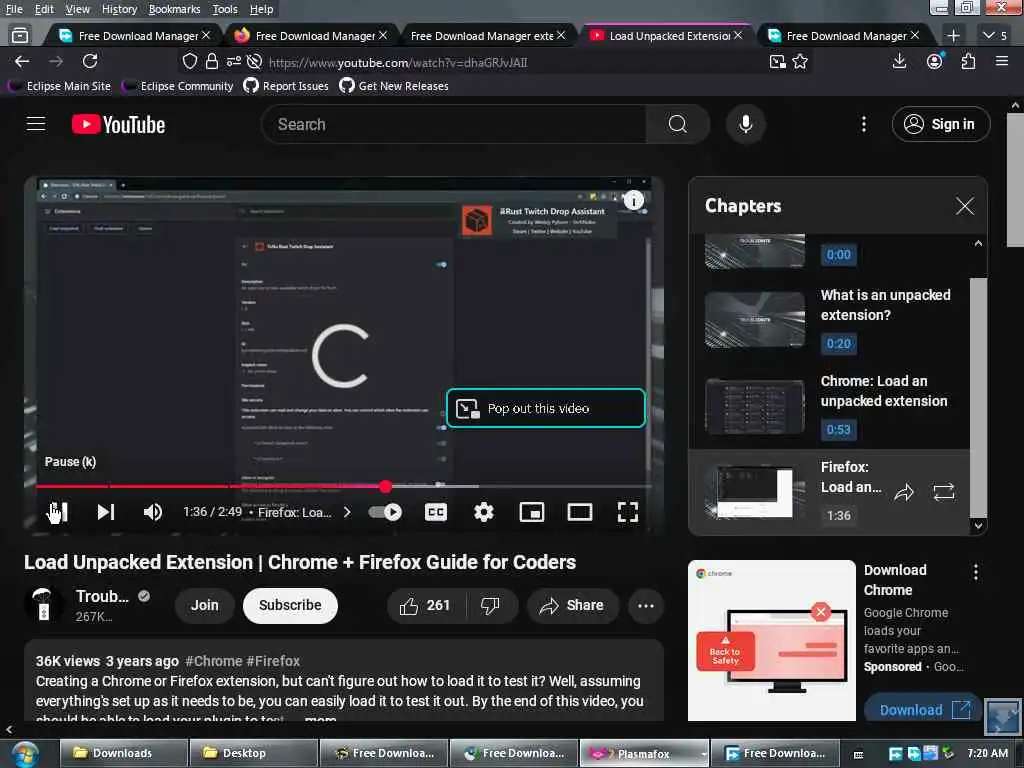The height and width of the screenshot is (768, 1024).
Task: Open YouTube settings three-dot menu
Action: (864, 124)
